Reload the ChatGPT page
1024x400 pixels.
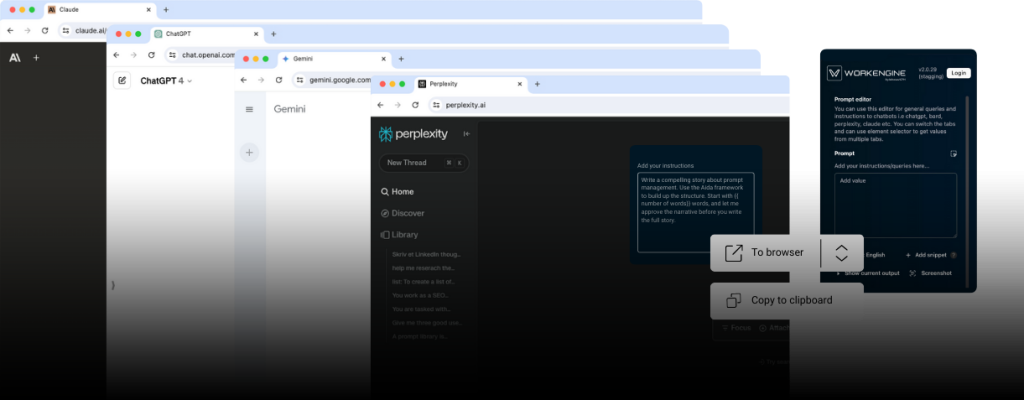[152, 55]
